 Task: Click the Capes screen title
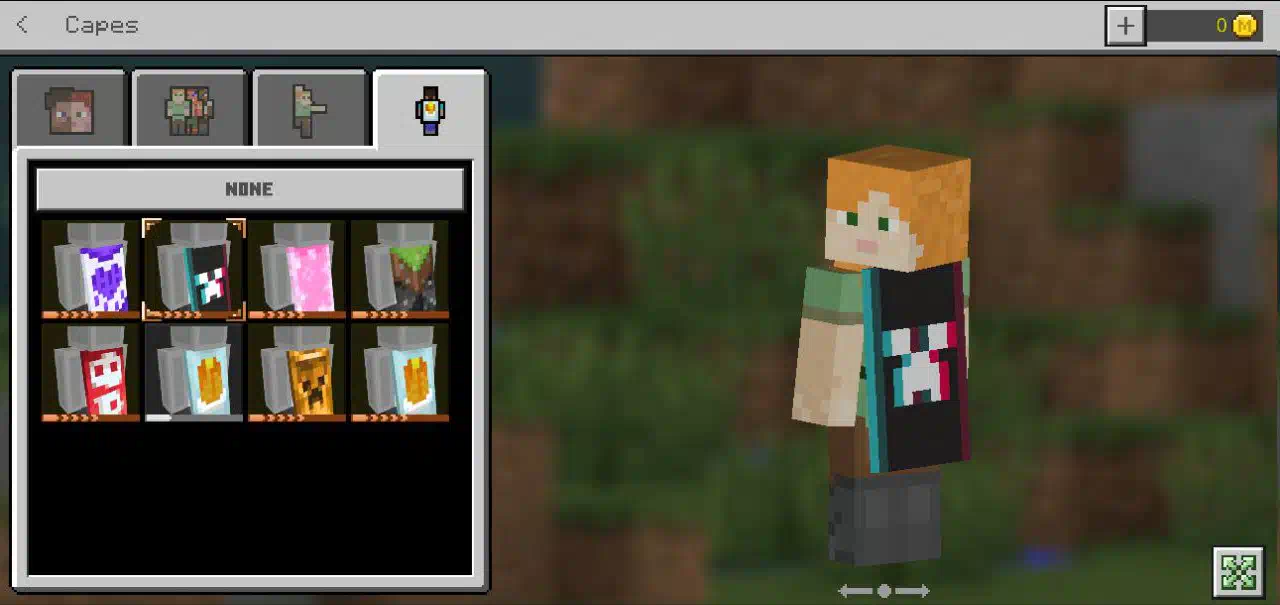click(102, 25)
